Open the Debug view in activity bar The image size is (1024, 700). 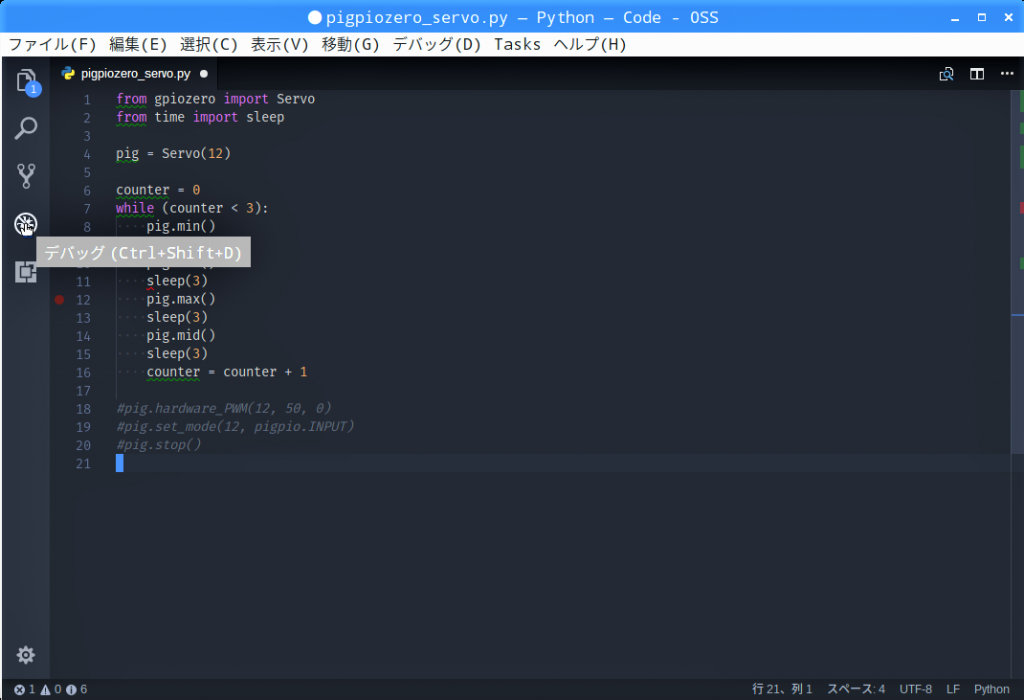pyautogui.click(x=26, y=224)
